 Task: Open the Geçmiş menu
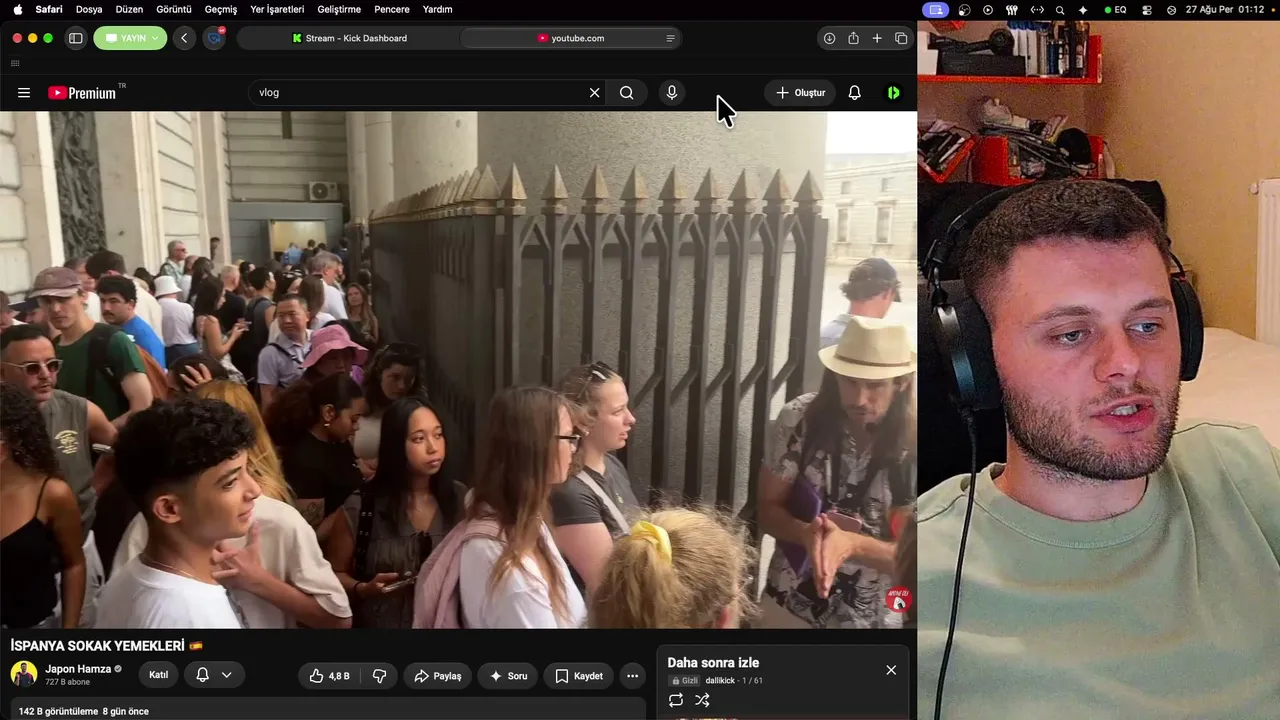tap(221, 9)
